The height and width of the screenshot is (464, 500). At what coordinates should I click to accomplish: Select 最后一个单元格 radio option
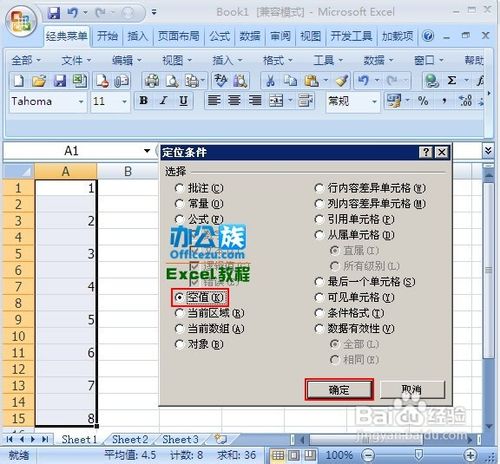point(365,282)
